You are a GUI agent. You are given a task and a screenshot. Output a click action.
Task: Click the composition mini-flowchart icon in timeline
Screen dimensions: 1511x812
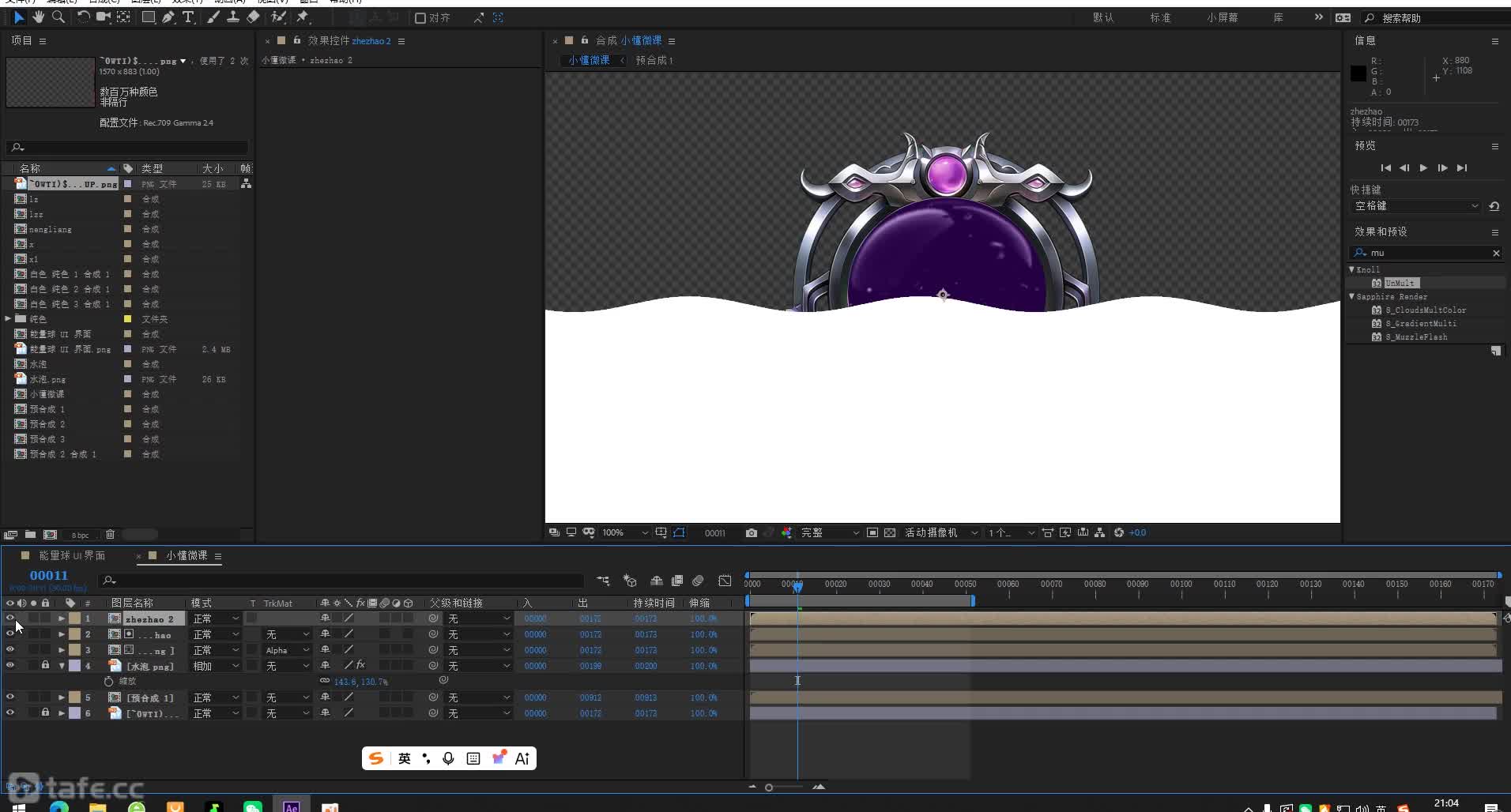(603, 581)
